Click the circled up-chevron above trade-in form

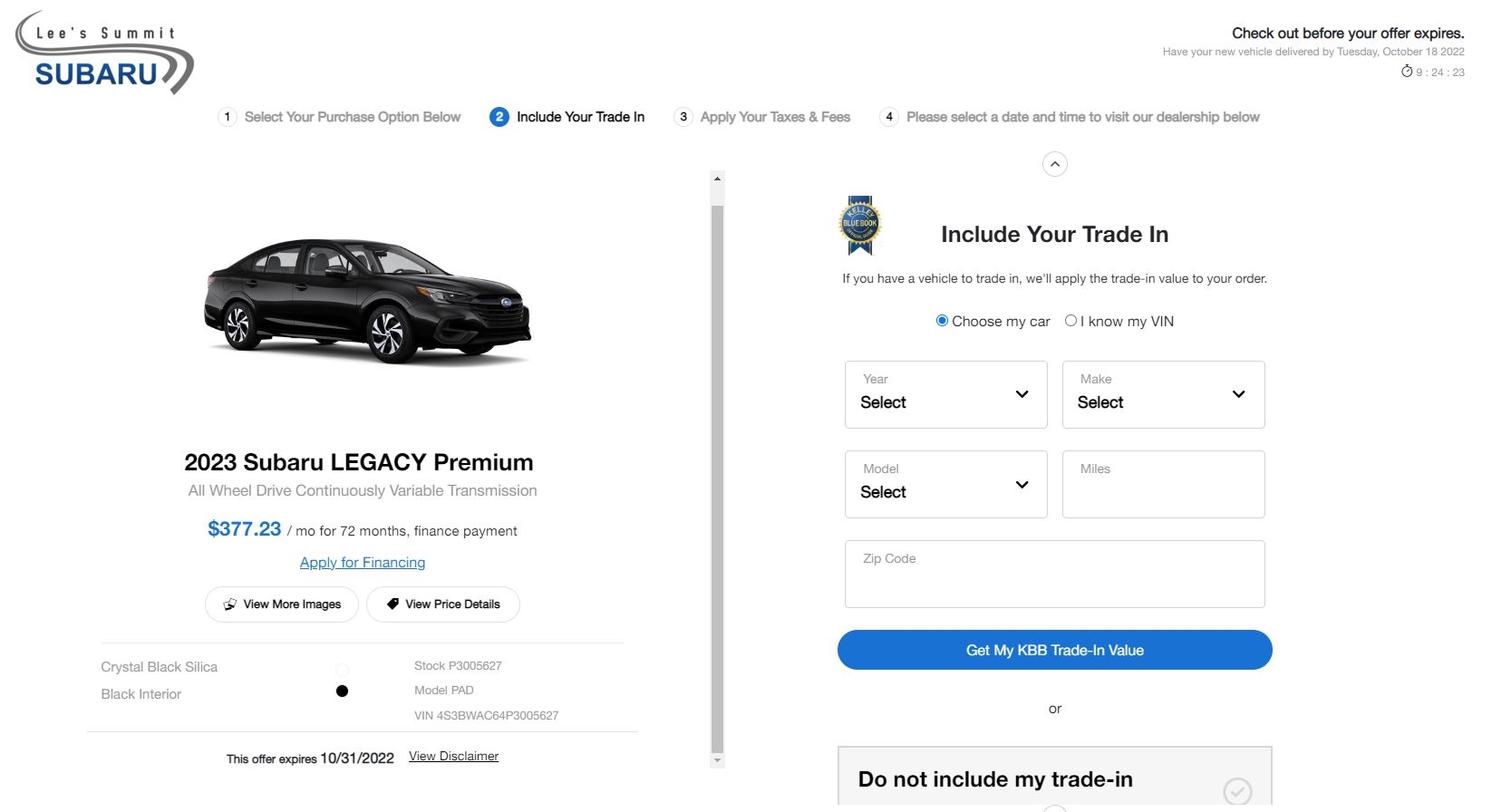point(1055,164)
